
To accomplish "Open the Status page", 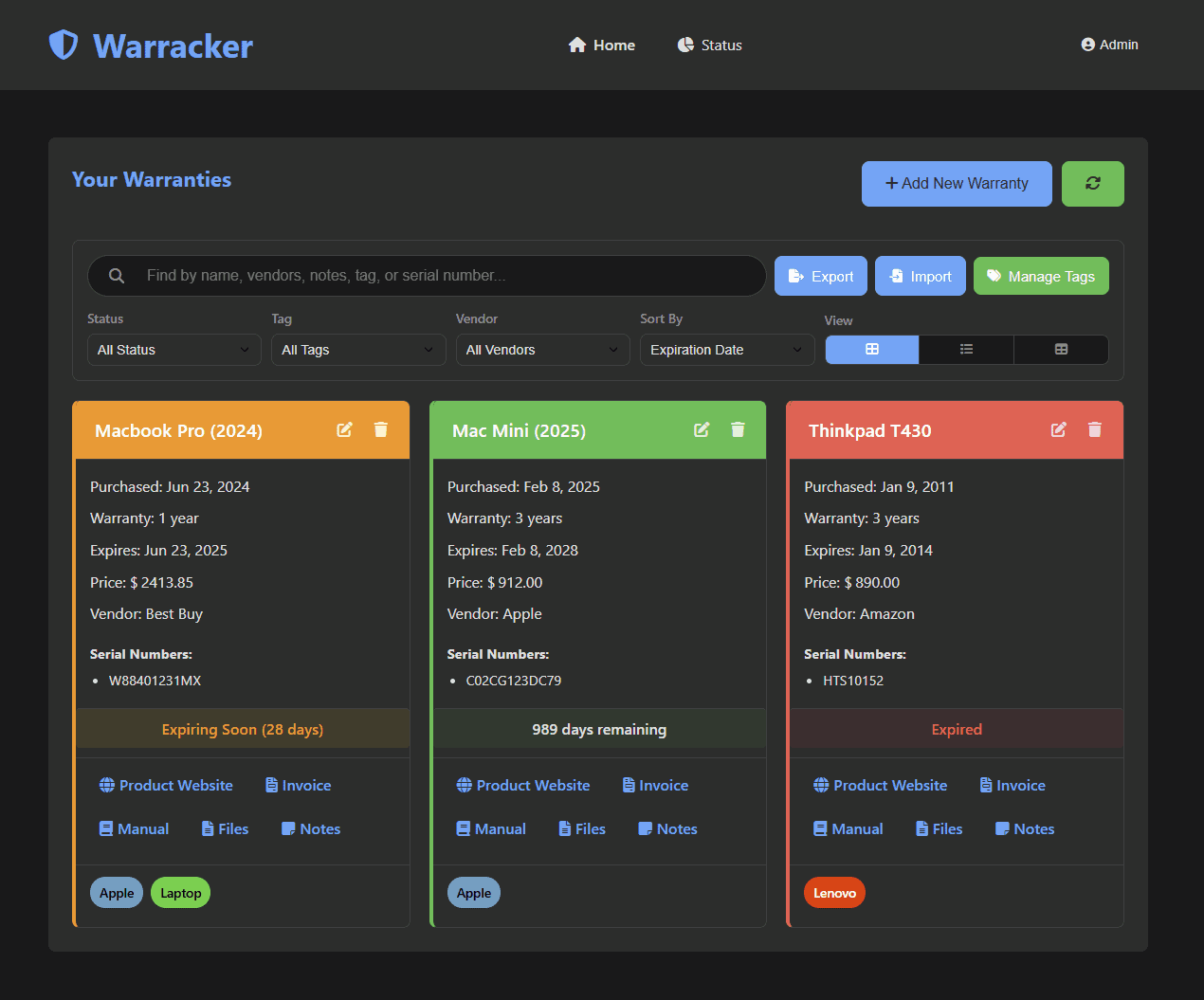I will [x=710, y=45].
